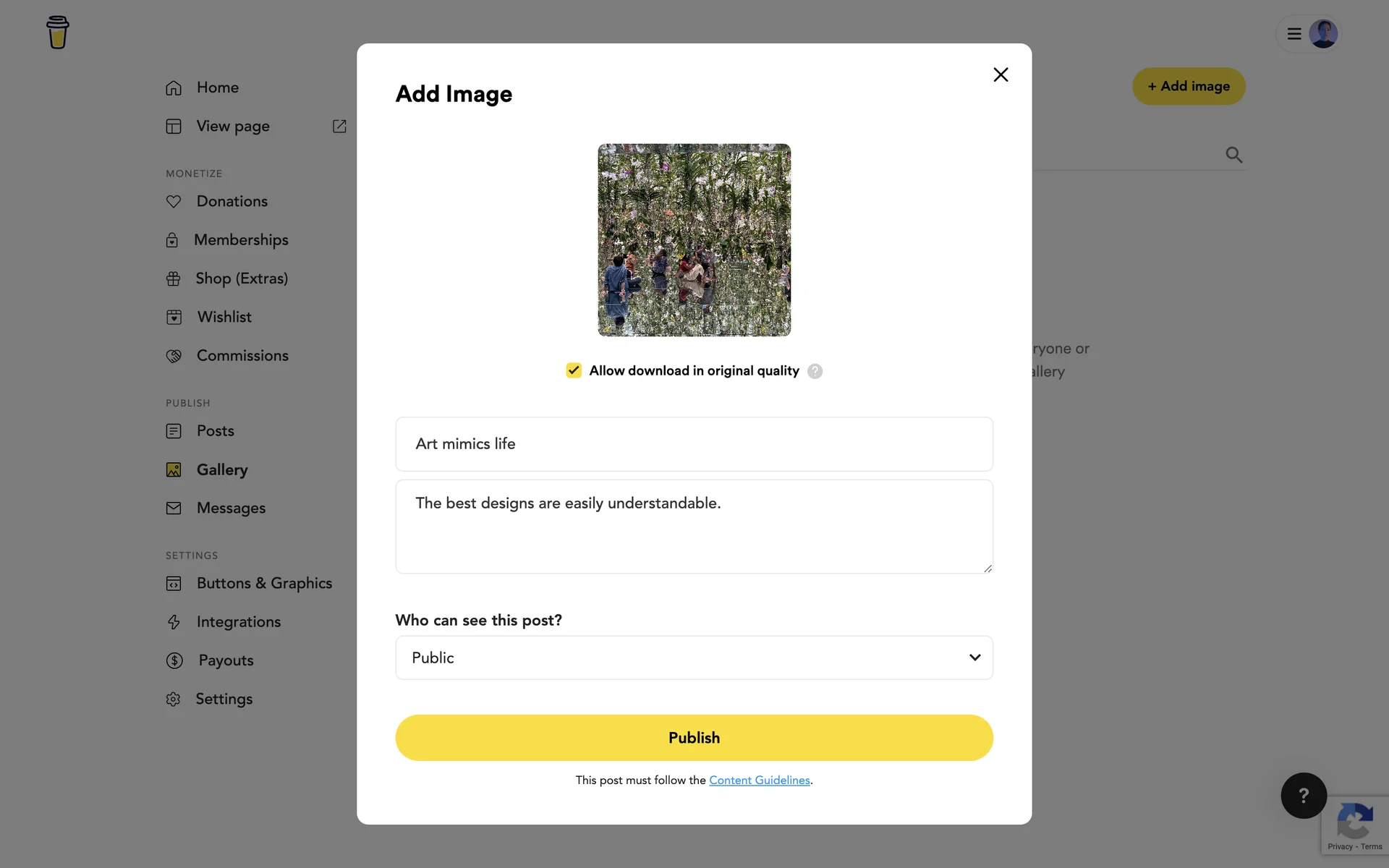Open Posts in the sidebar
The image size is (1389, 868).
pyautogui.click(x=215, y=431)
